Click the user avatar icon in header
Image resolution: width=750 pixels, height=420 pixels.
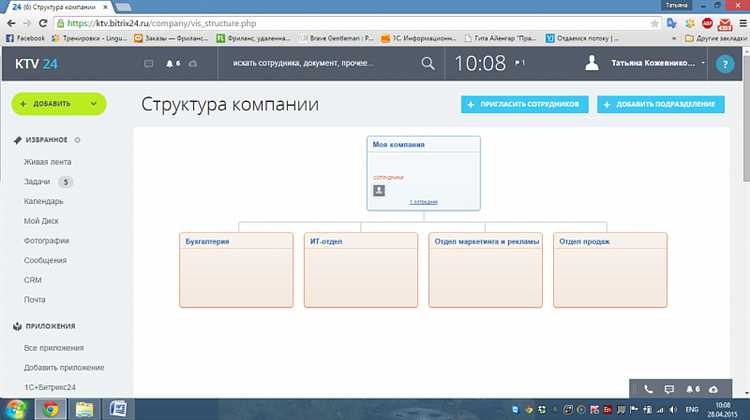click(592, 63)
